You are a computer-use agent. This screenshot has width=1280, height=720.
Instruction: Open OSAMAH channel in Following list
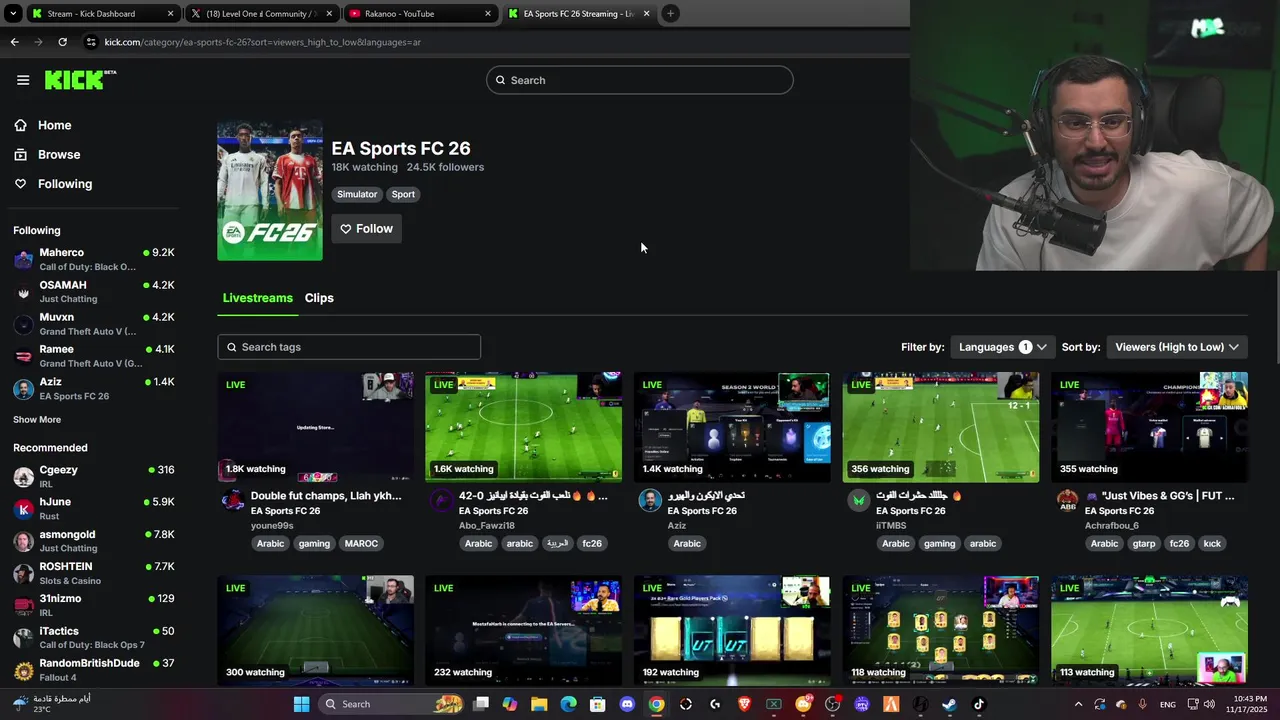coord(94,291)
